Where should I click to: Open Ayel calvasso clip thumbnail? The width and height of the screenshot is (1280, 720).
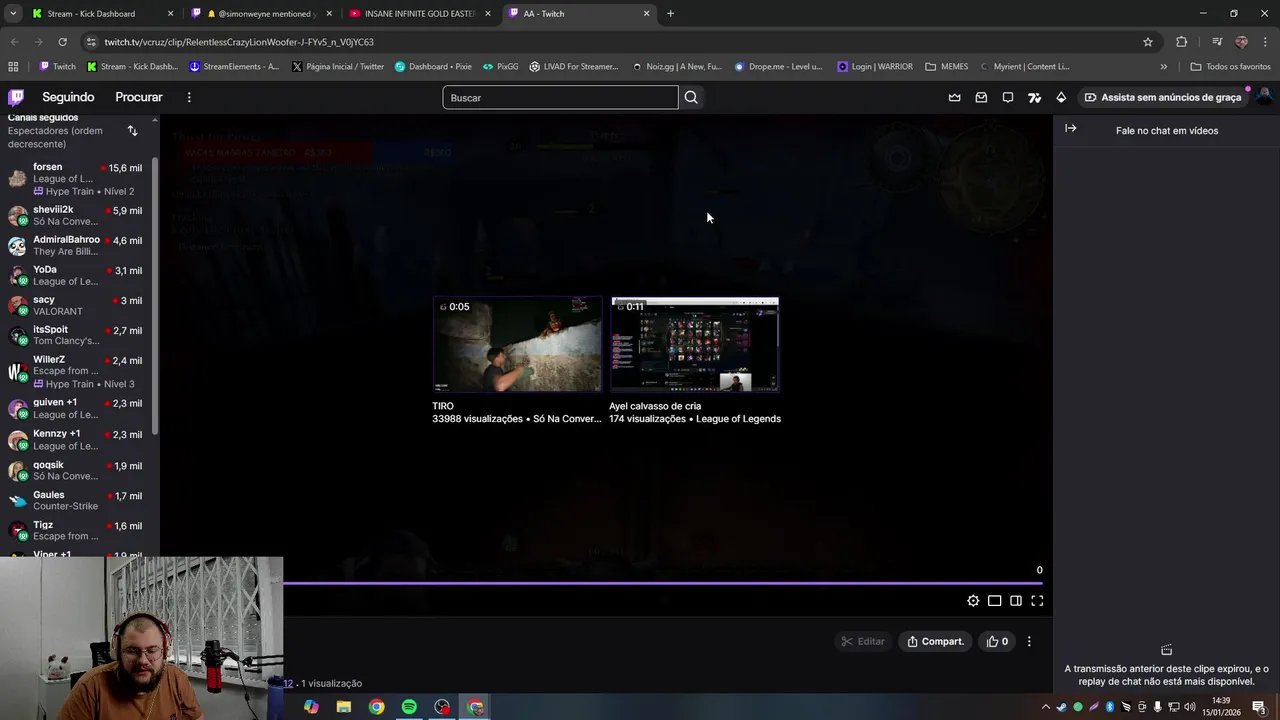coord(695,344)
